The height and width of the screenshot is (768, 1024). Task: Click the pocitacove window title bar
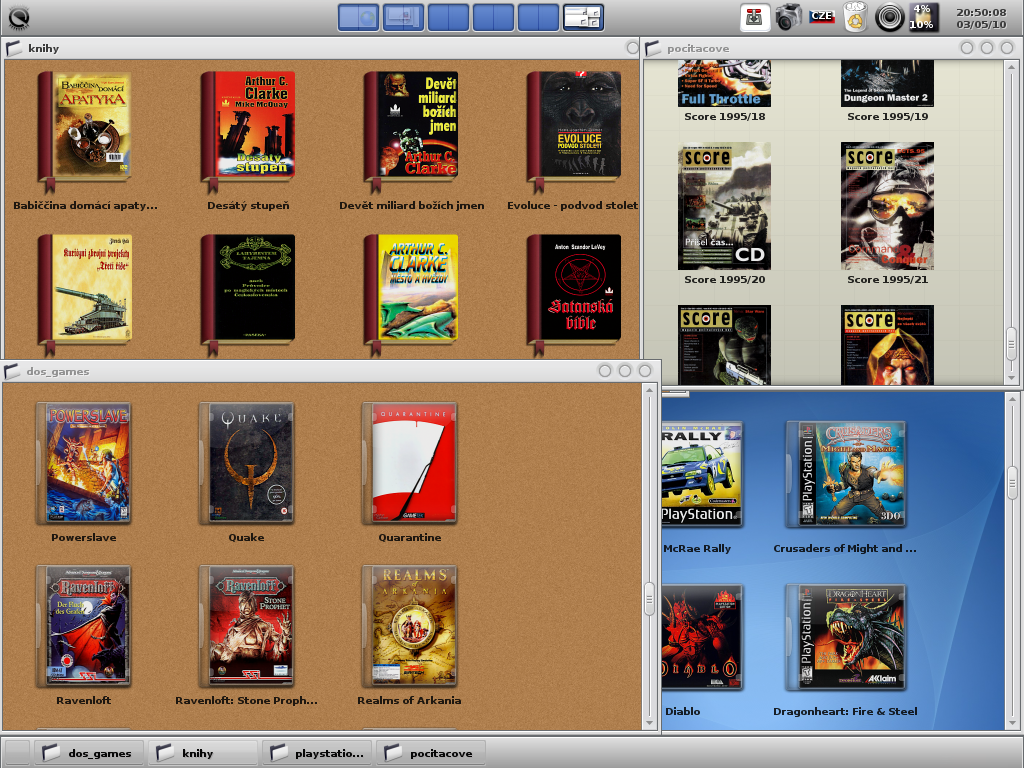click(x=831, y=48)
